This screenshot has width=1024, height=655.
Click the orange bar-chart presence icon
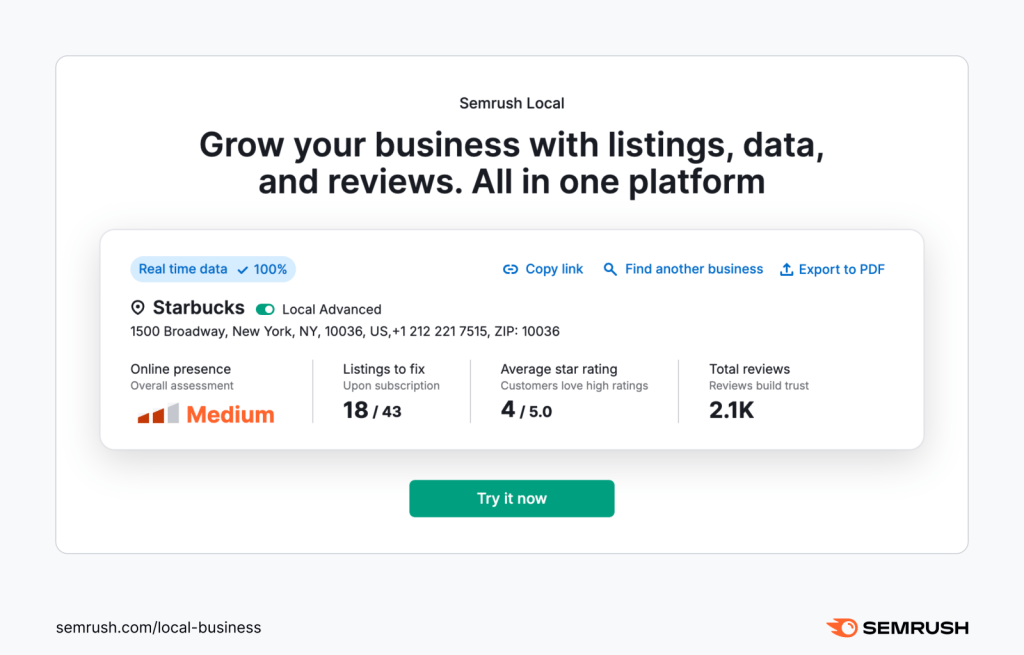tap(158, 414)
